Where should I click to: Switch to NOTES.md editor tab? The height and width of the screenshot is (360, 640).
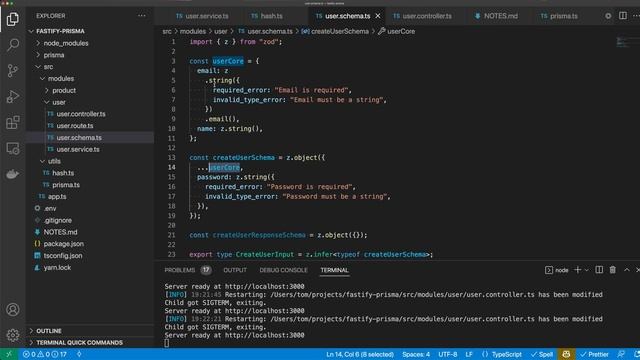[496, 16]
